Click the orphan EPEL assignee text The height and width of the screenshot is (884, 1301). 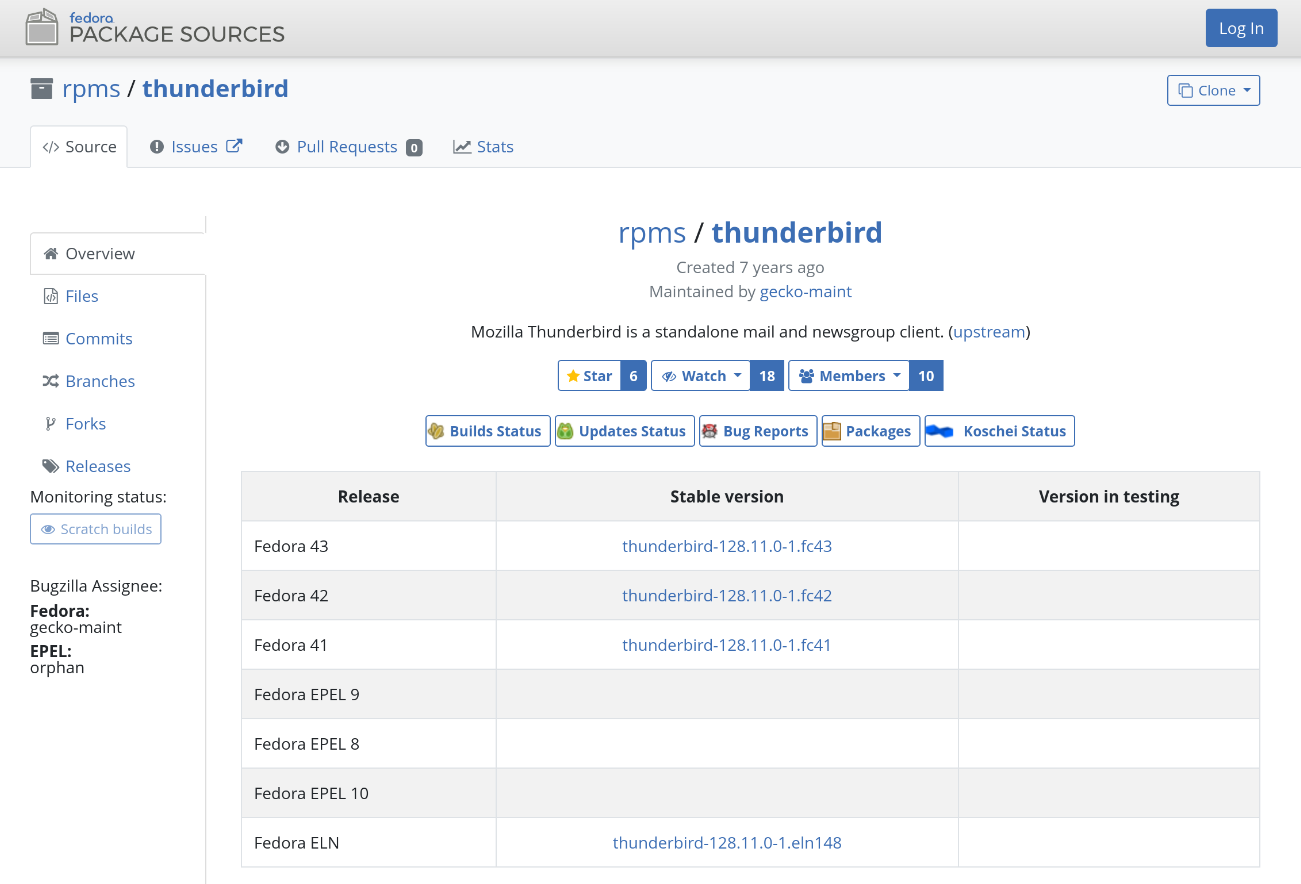(57, 667)
